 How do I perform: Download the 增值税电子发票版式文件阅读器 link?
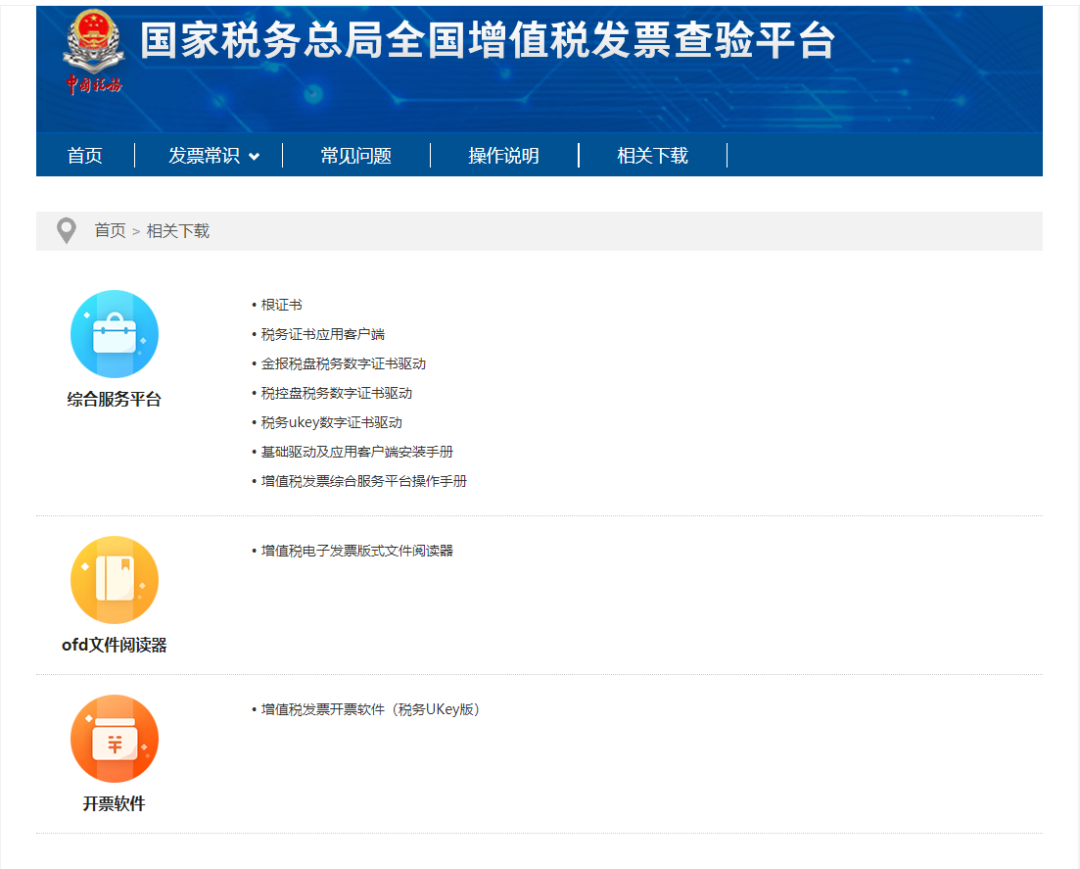(357, 550)
